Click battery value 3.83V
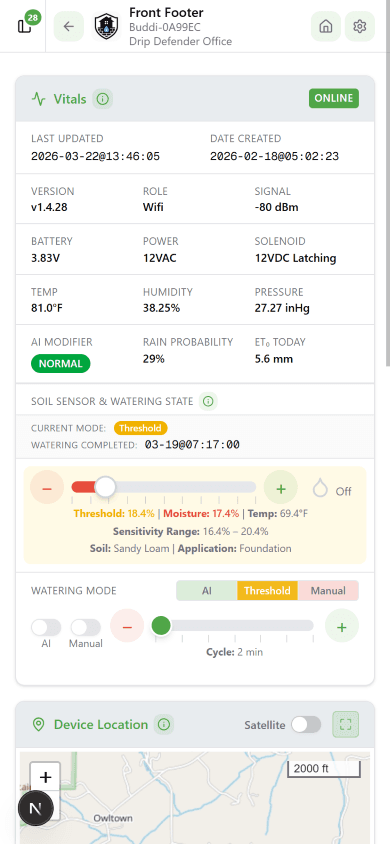This screenshot has height=844, width=390. point(46,258)
